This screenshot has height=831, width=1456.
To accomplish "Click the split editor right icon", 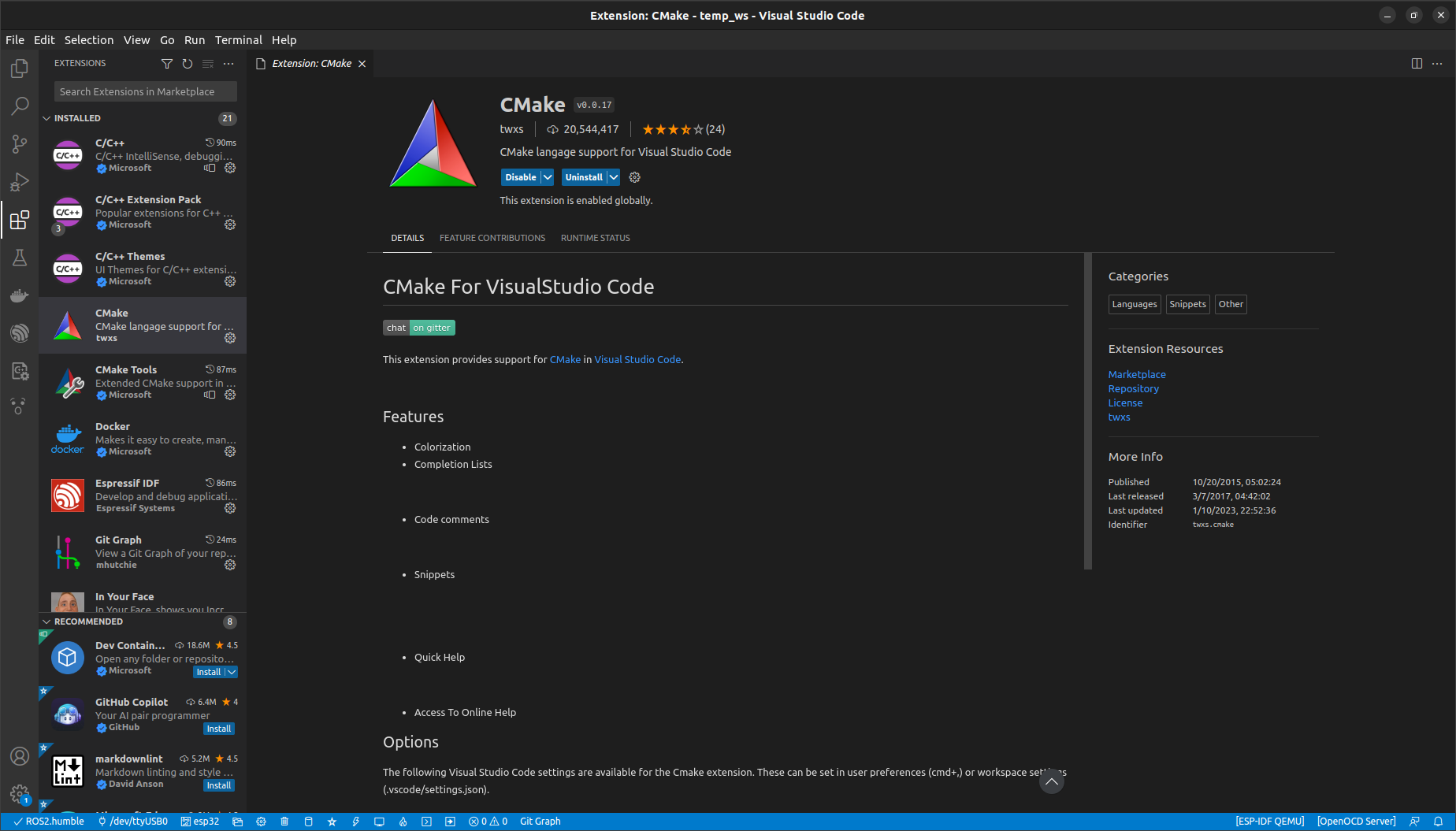I will tap(1417, 64).
